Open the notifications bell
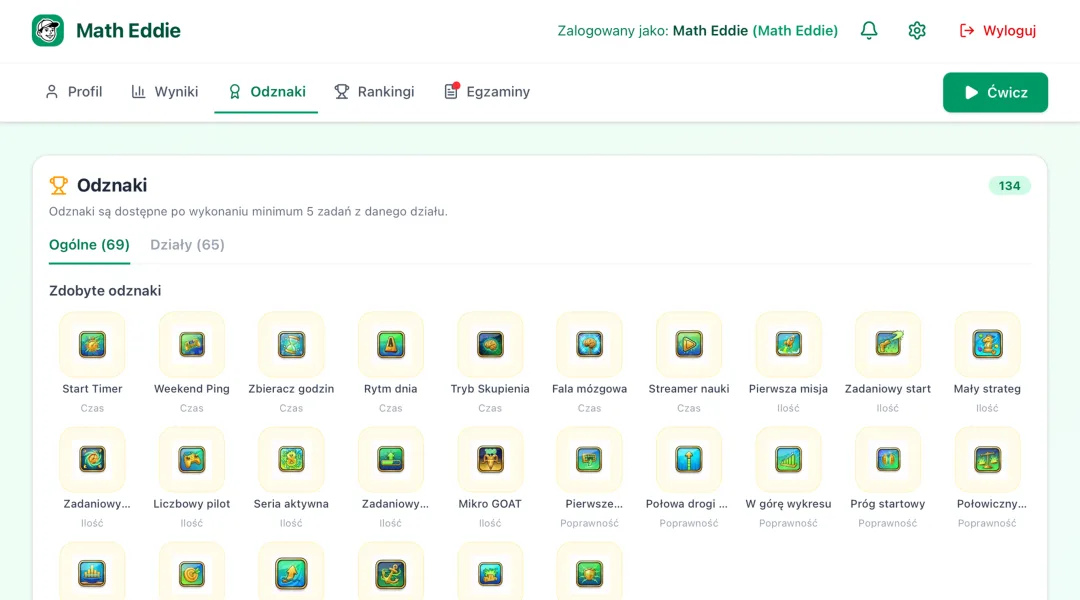 tap(869, 30)
